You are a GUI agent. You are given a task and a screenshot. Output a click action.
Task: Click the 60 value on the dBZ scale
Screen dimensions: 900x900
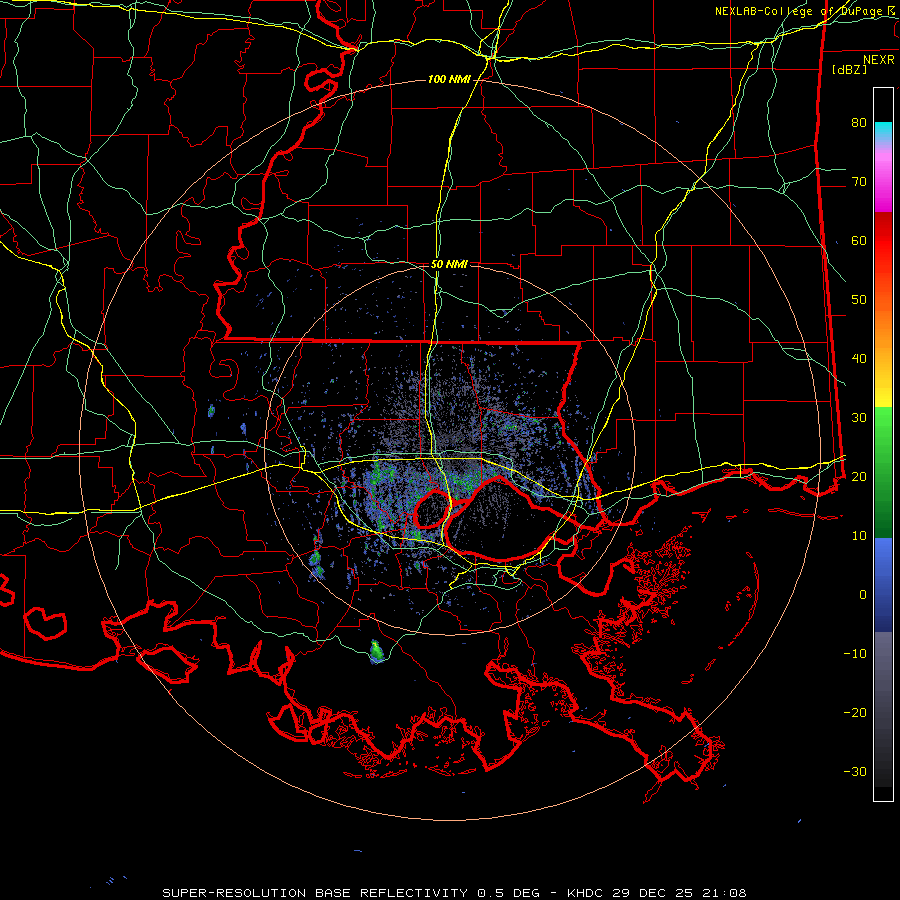pyautogui.click(x=859, y=240)
